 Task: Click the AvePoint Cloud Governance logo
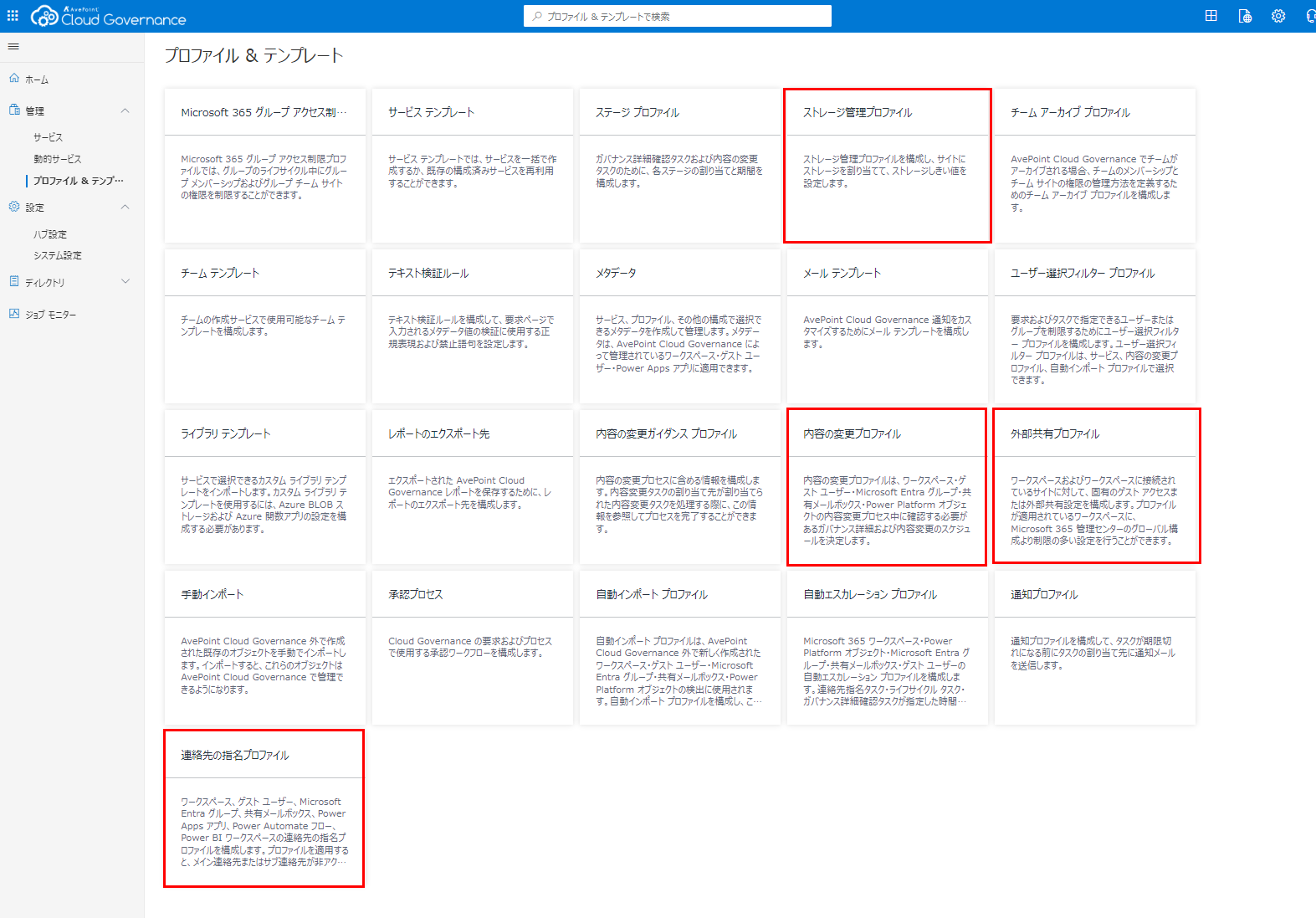pyautogui.click(x=108, y=16)
